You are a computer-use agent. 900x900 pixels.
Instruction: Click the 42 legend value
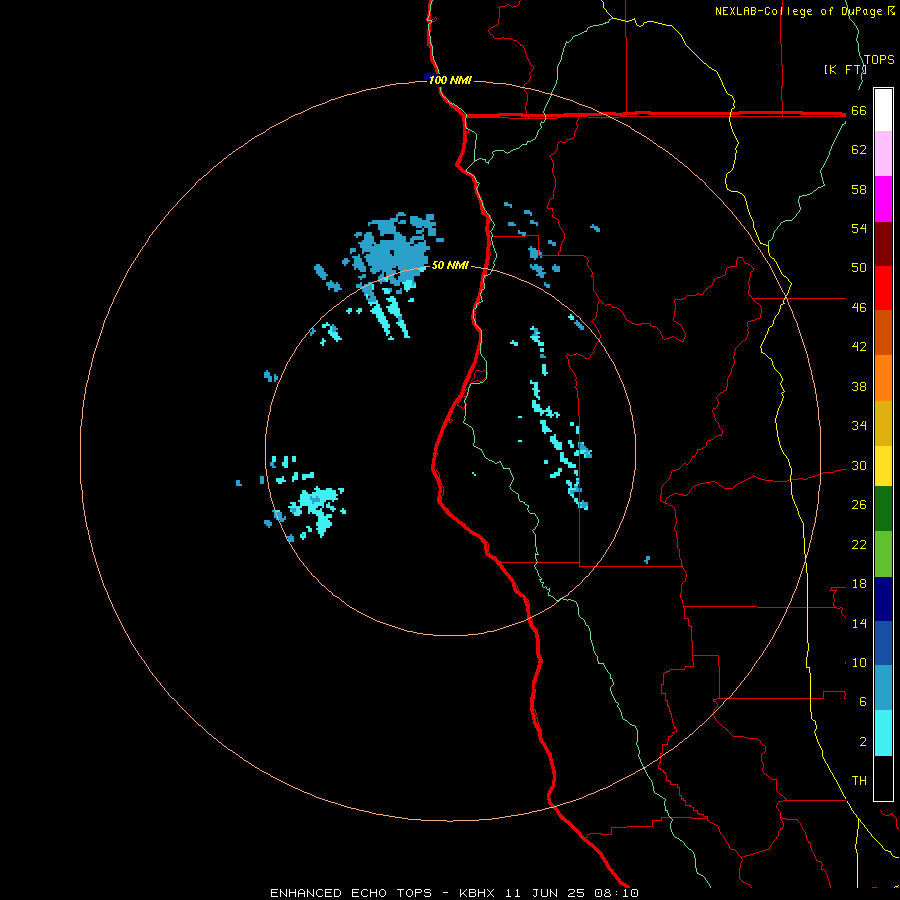pyautogui.click(x=859, y=347)
